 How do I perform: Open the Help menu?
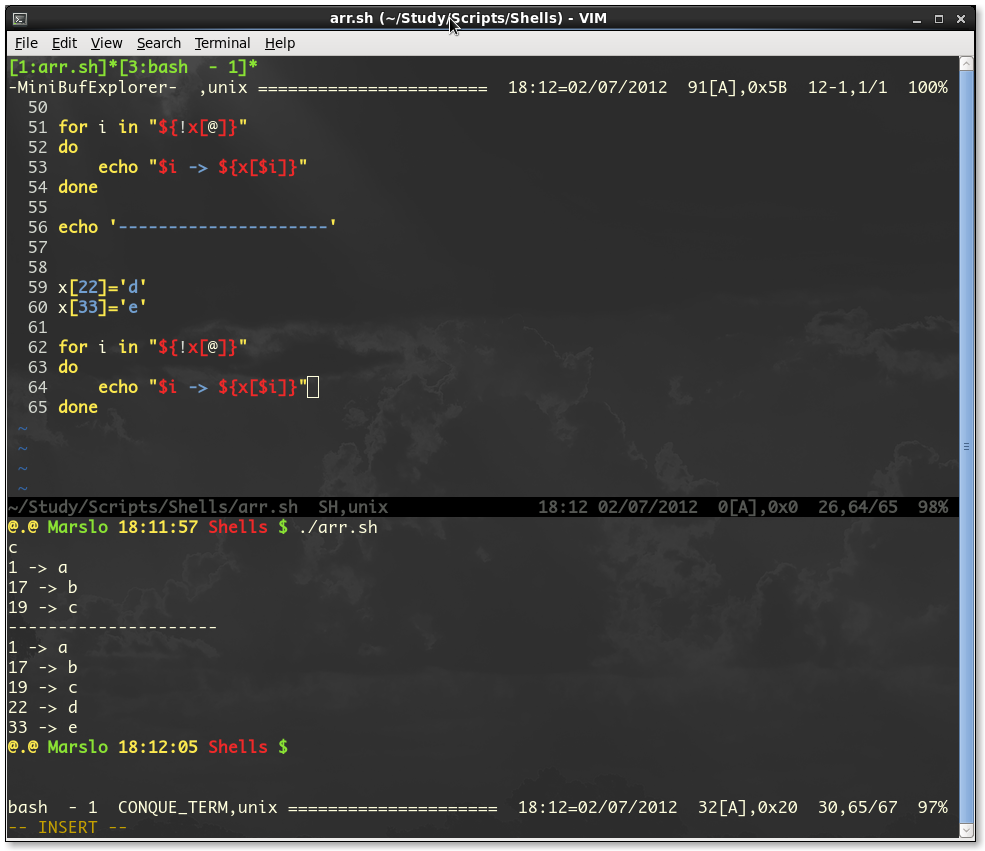(280, 43)
